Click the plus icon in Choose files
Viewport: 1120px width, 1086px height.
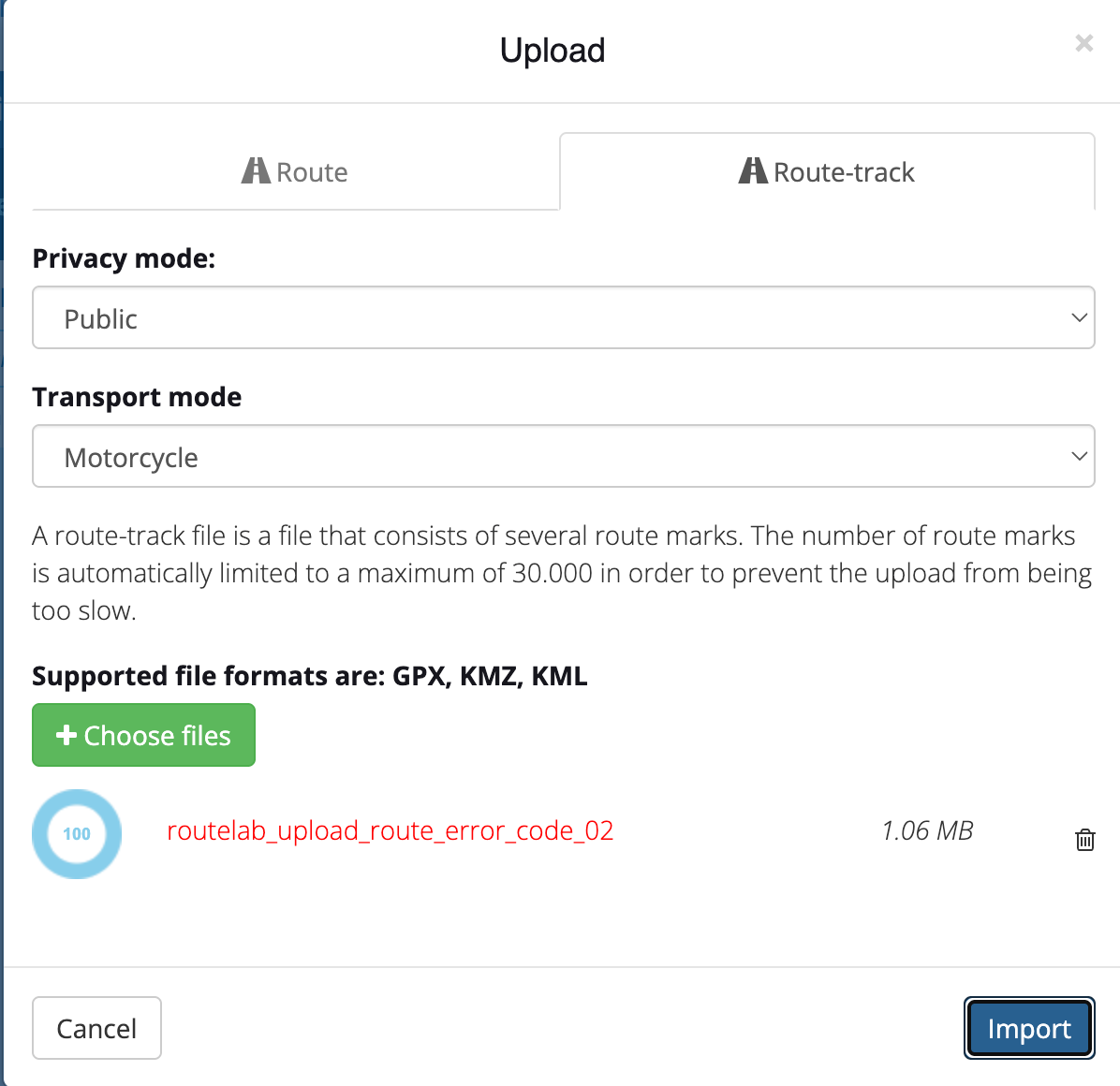click(x=66, y=736)
